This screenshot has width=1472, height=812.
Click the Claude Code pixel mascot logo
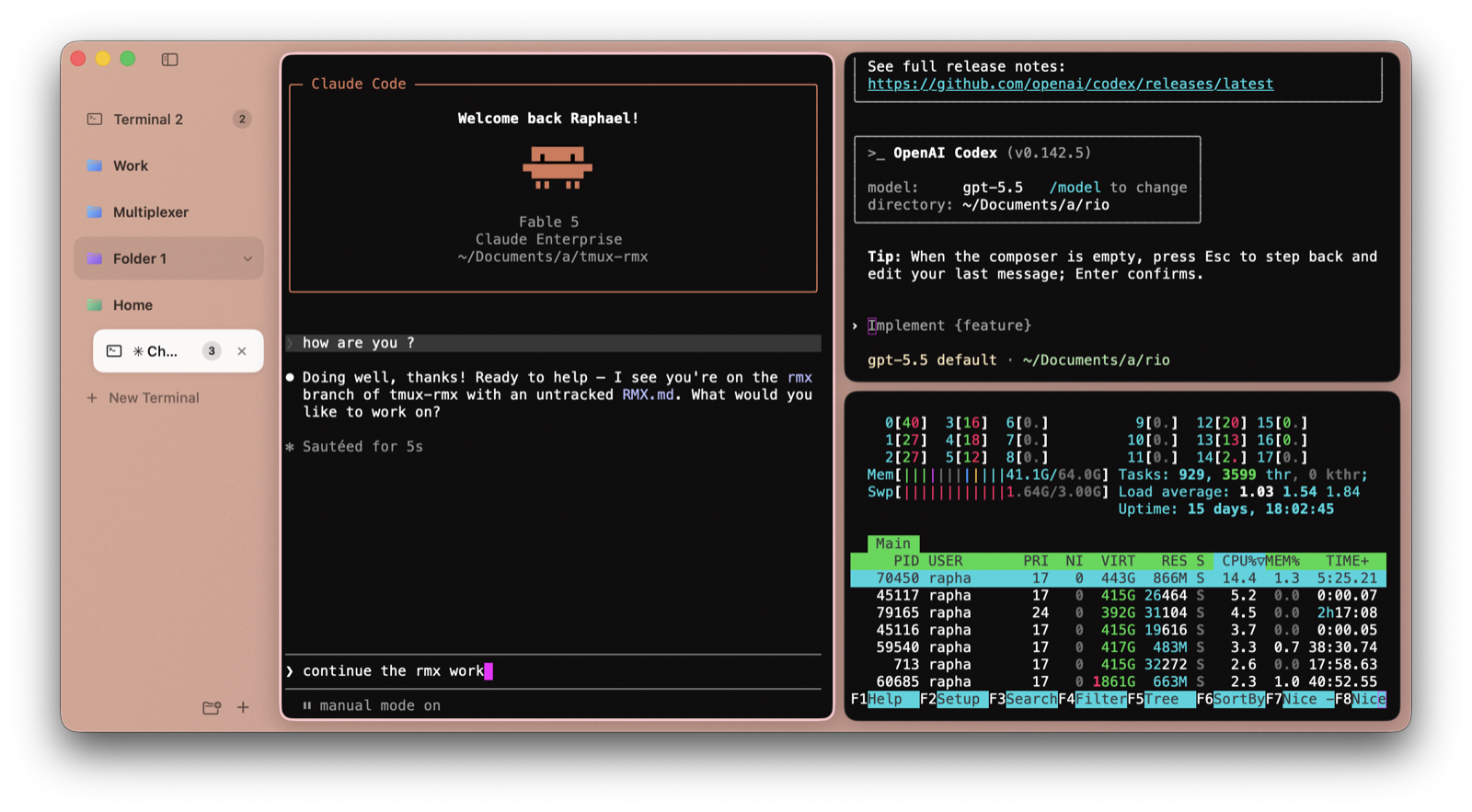click(x=557, y=168)
